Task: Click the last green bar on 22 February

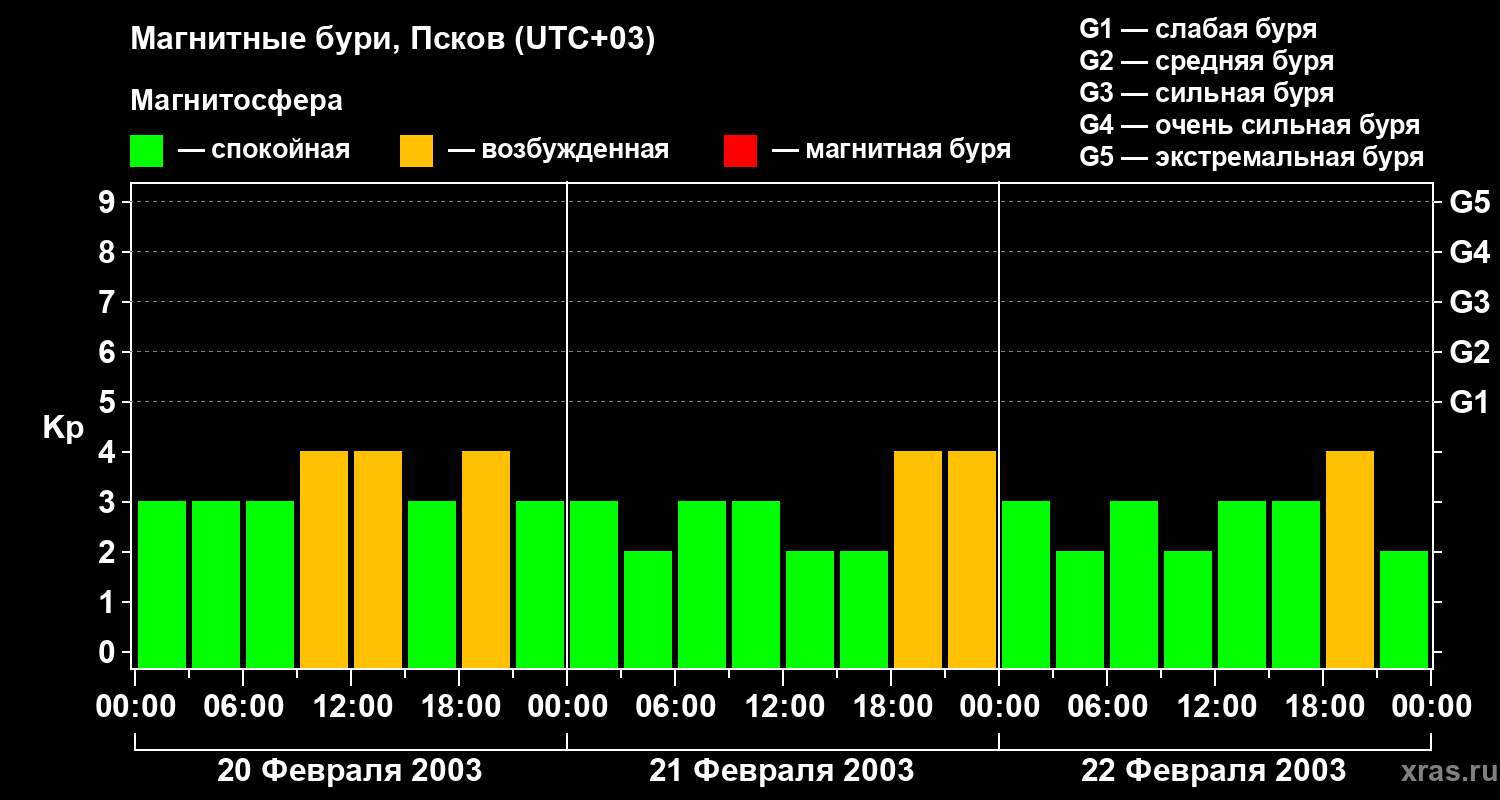Action: coord(1403,609)
